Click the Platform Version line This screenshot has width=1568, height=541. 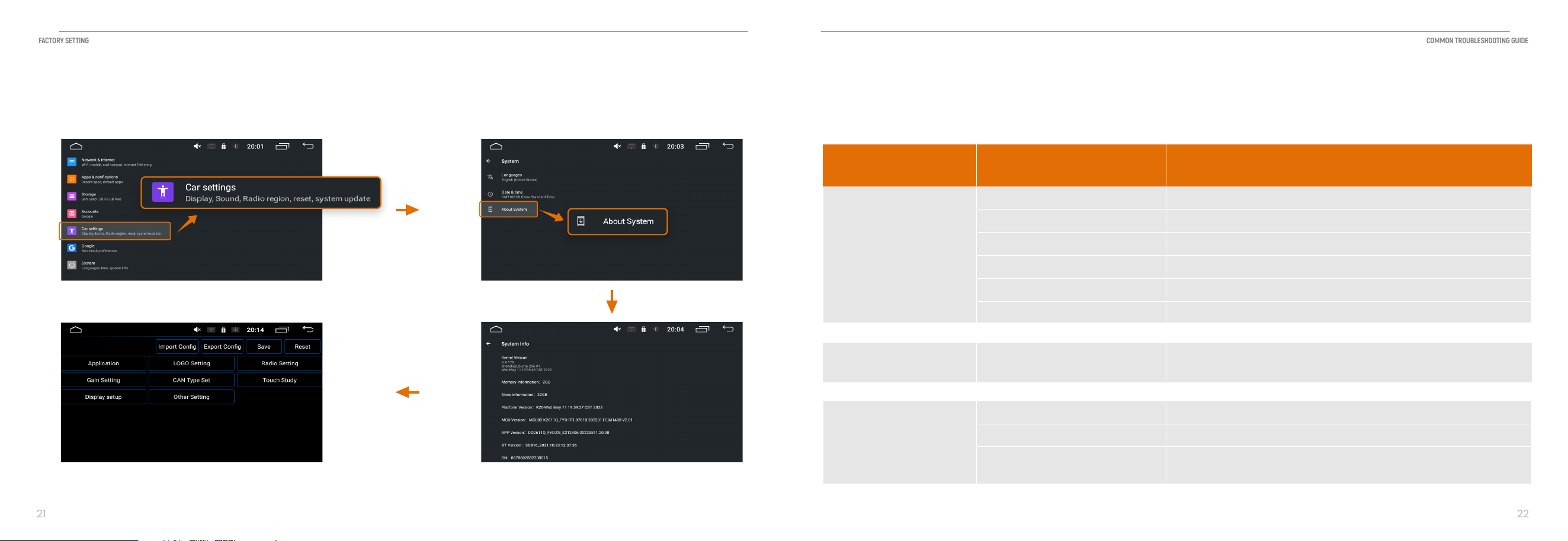tap(551, 408)
